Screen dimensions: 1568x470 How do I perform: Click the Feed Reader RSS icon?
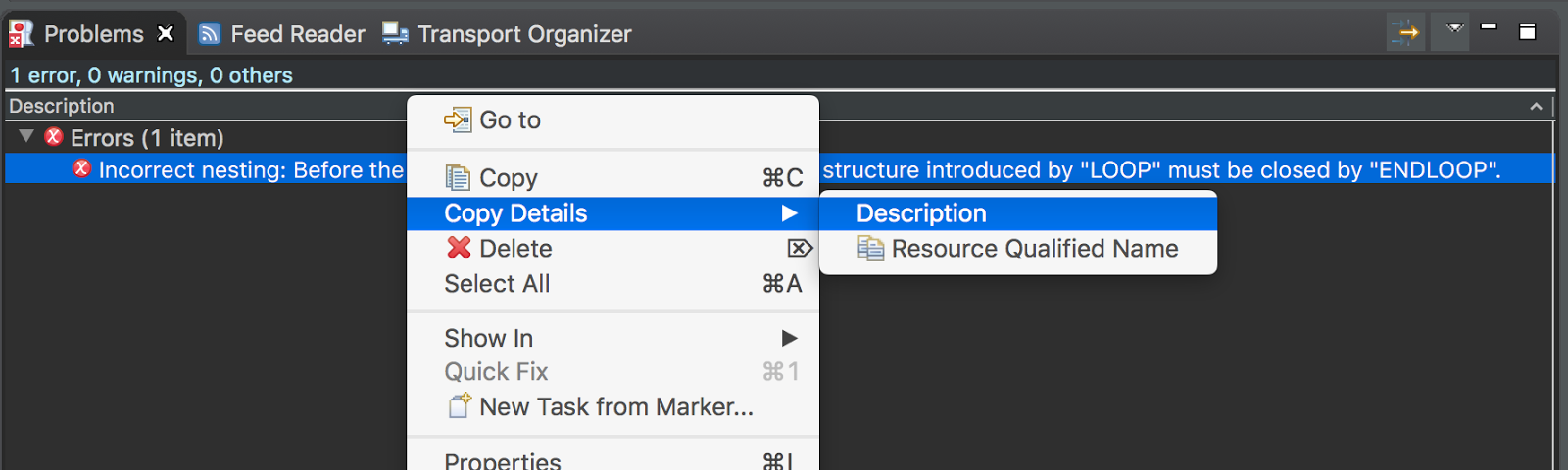tap(209, 34)
